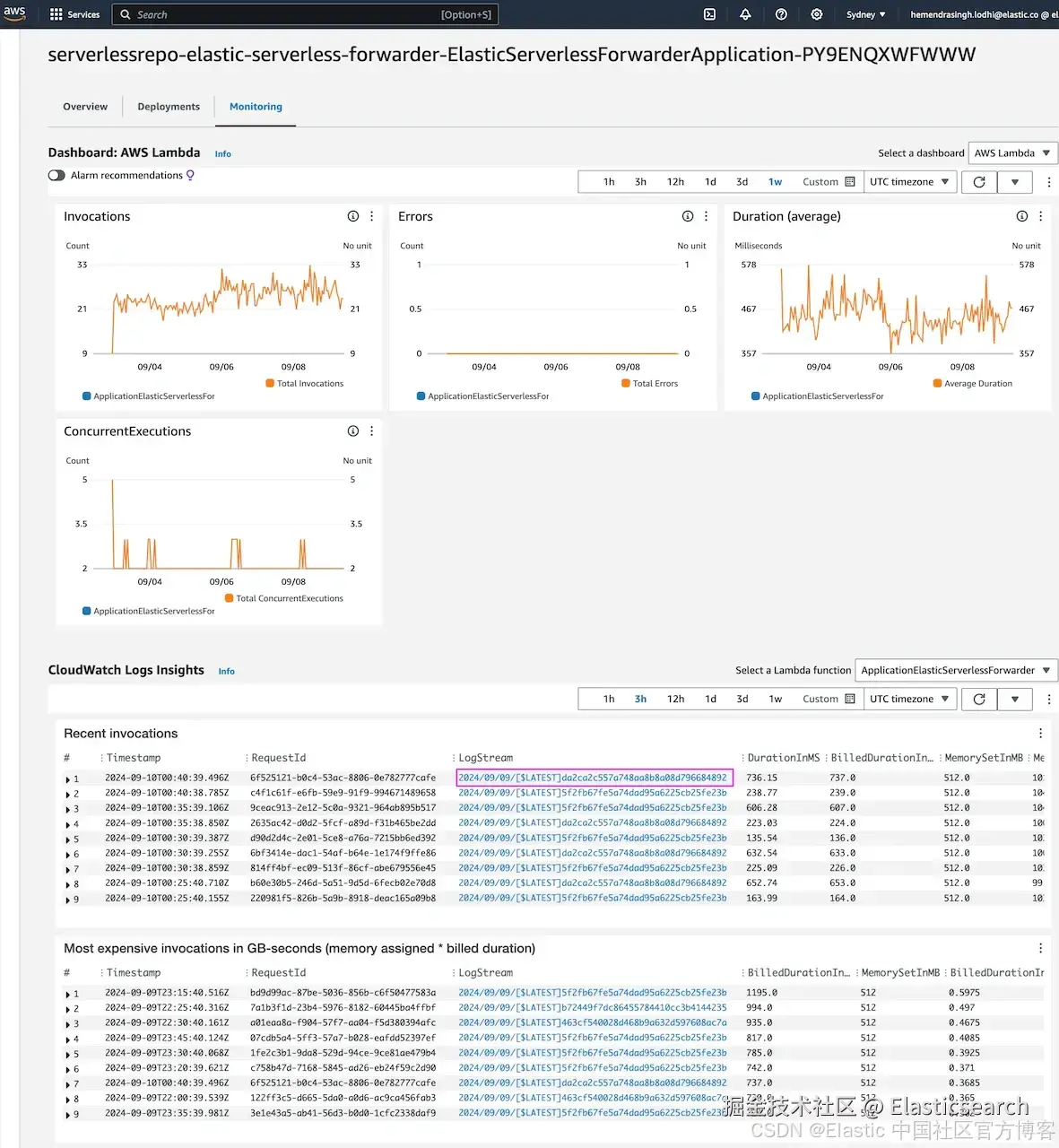Open log stream for request c4f1c61f
This screenshot has height=1148, width=1059.
pos(594,793)
